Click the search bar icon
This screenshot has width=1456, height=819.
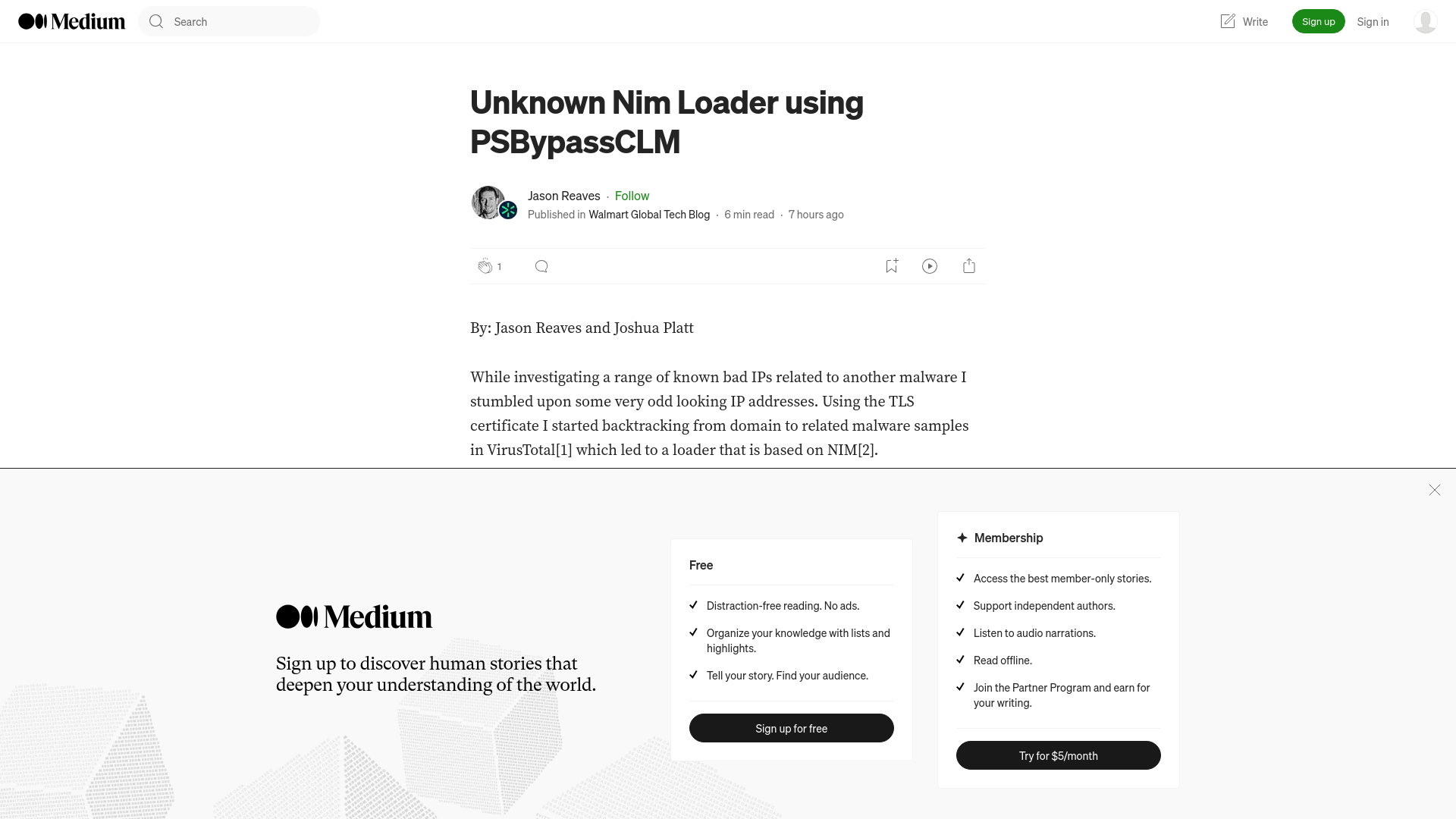coord(156,21)
